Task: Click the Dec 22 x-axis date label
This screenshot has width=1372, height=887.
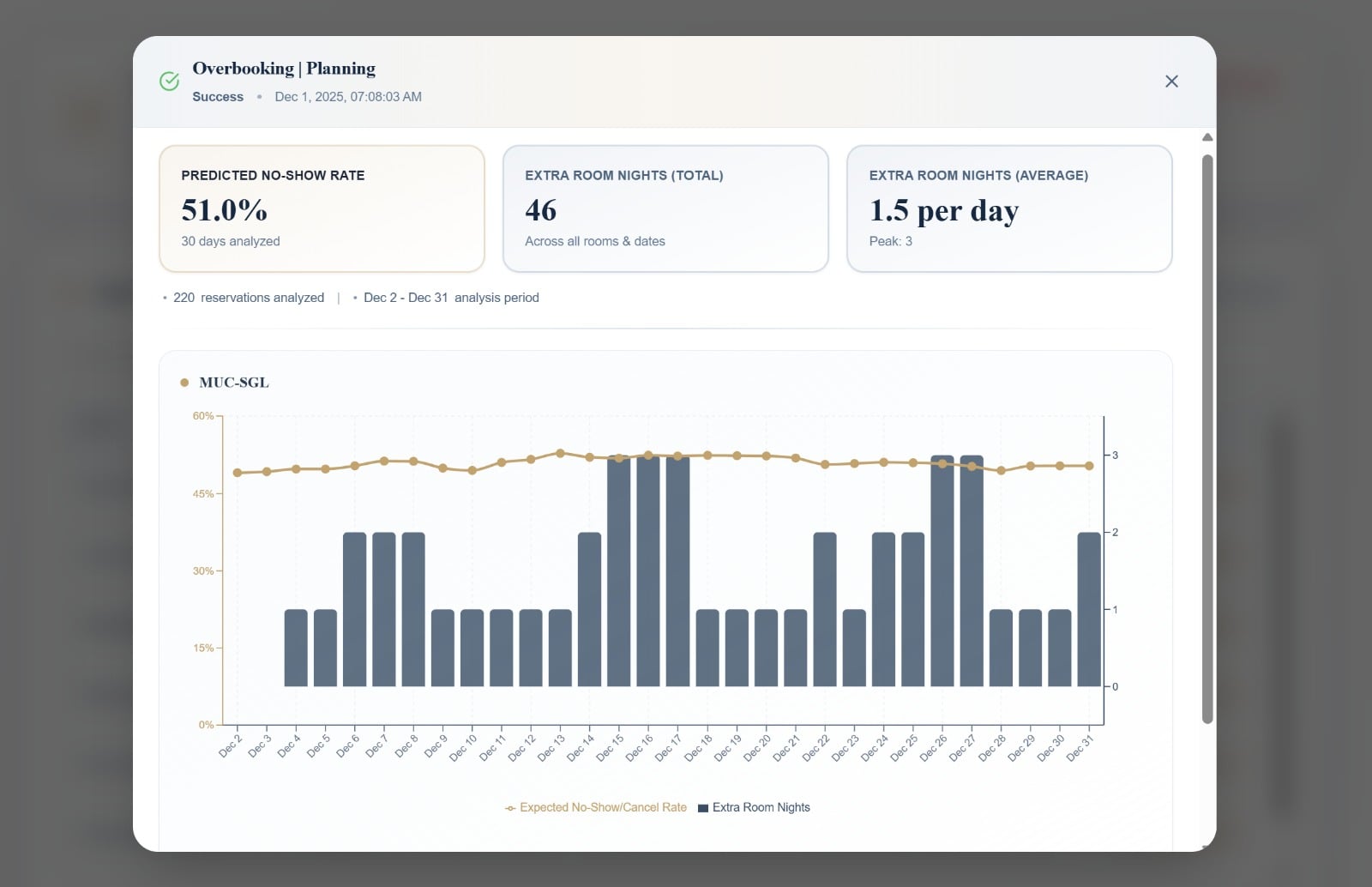Action: tap(816, 747)
